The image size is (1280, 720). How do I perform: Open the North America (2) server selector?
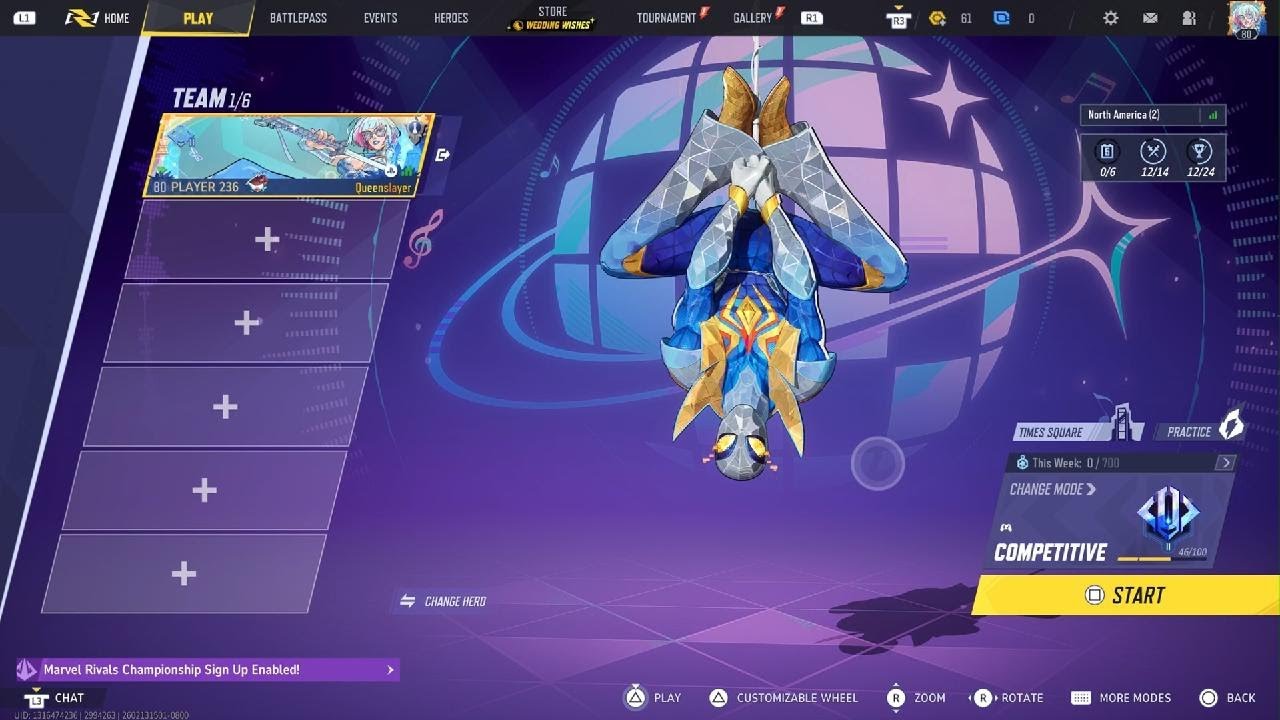1152,115
